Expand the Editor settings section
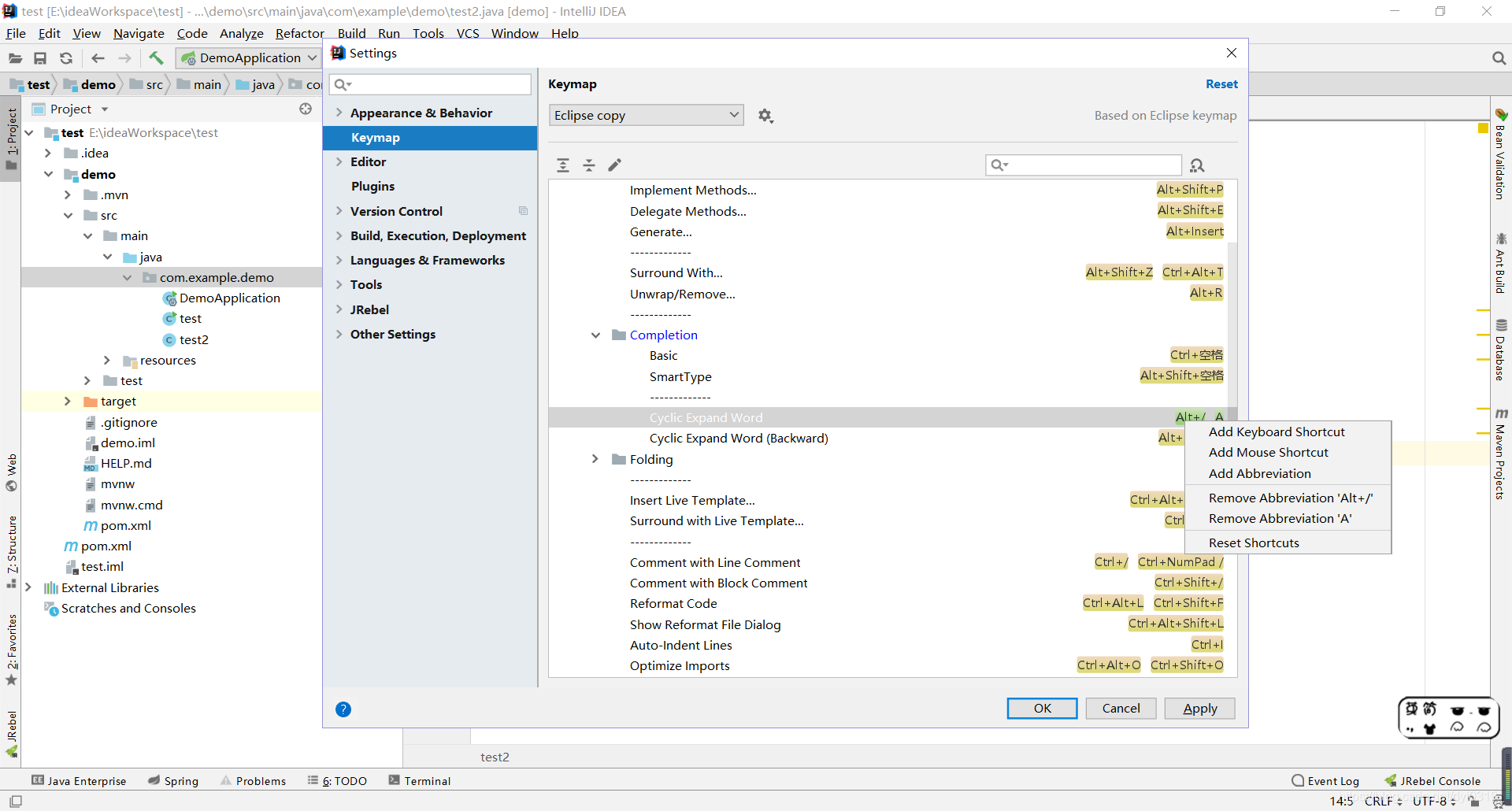 (x=339, y=162)
